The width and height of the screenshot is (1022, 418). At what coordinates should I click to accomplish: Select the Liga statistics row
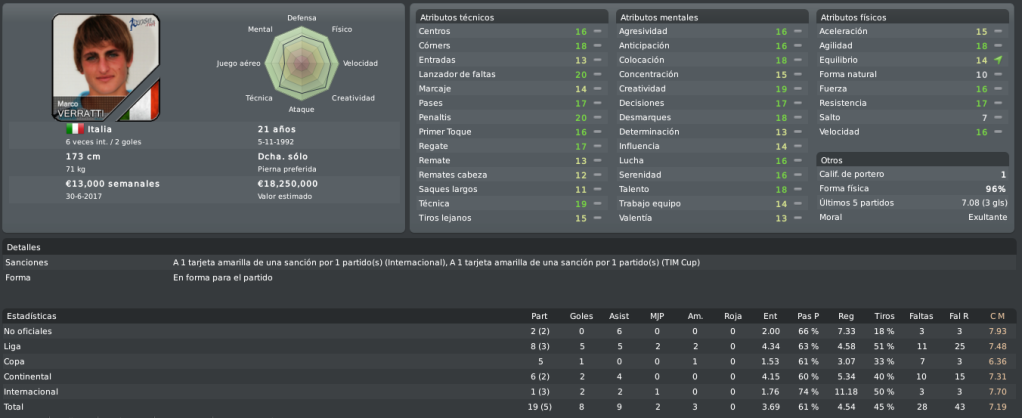coord(508,346)
